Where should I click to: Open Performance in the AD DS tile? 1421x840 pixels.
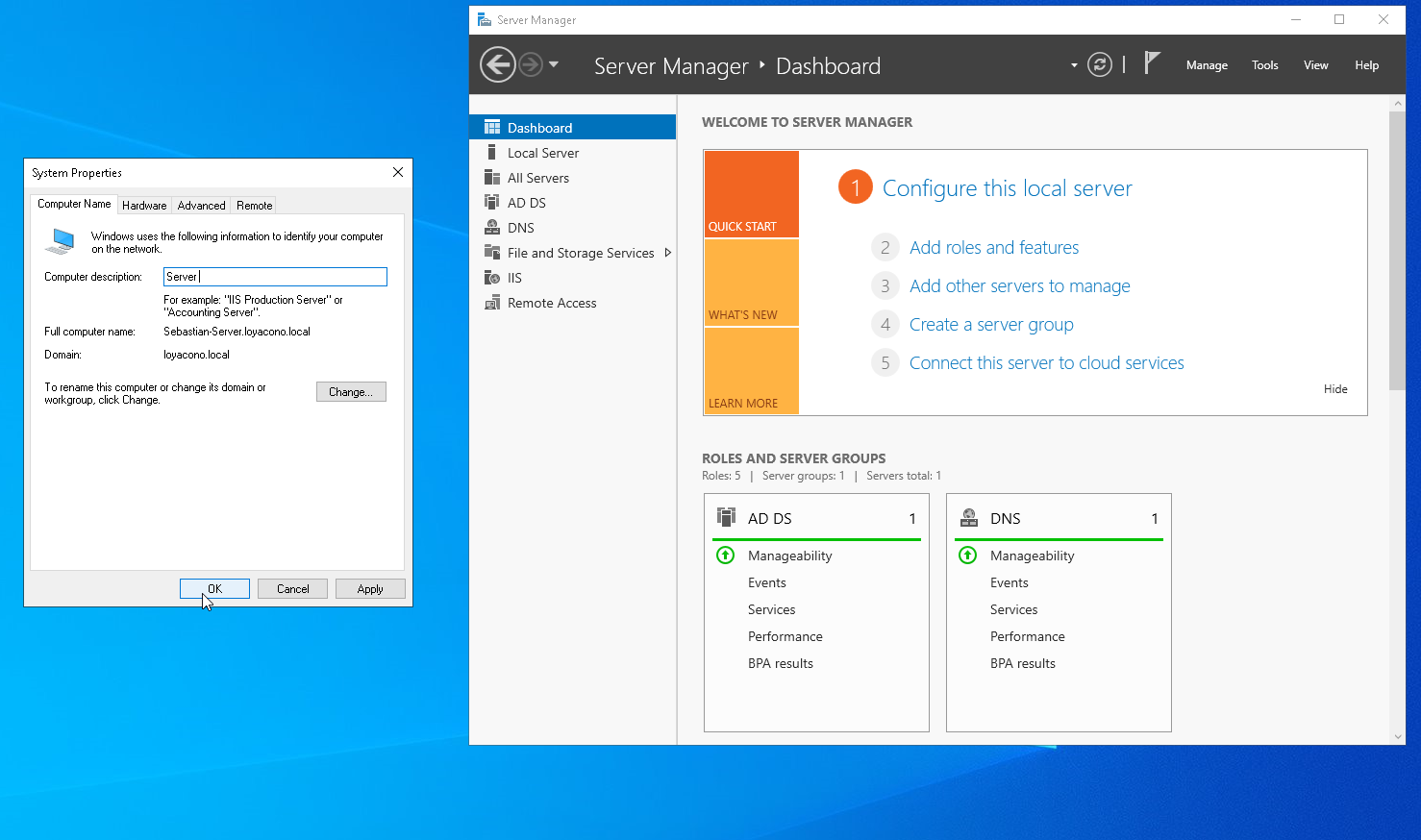[x=785, y=636]
